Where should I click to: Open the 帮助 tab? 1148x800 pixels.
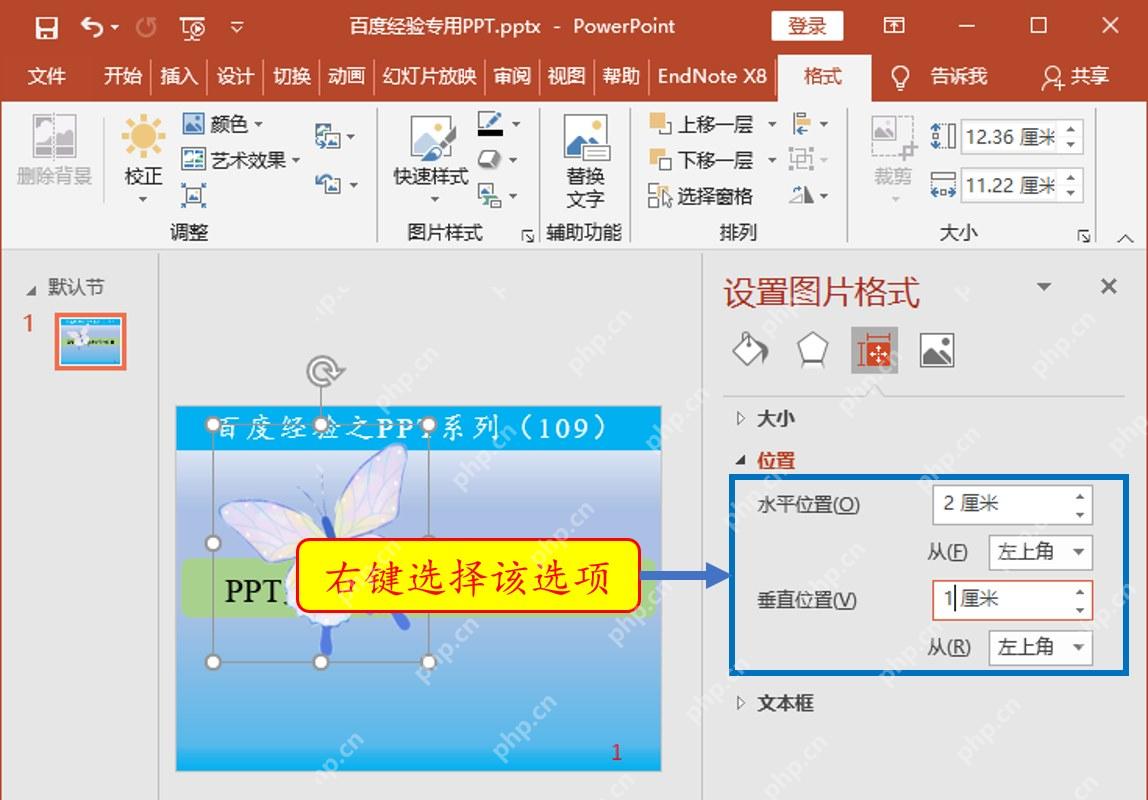click(622, 76)
